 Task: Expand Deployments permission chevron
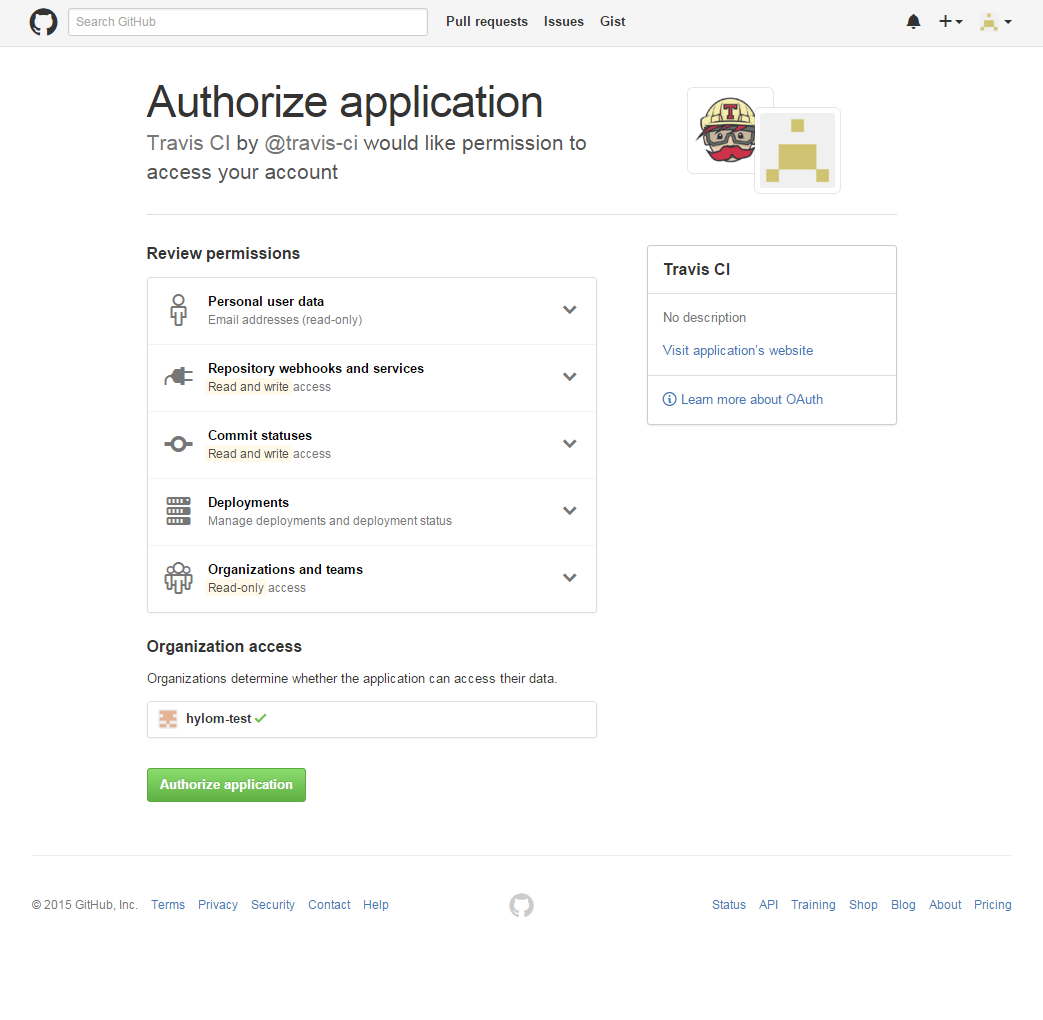click(x=569, y=511)
